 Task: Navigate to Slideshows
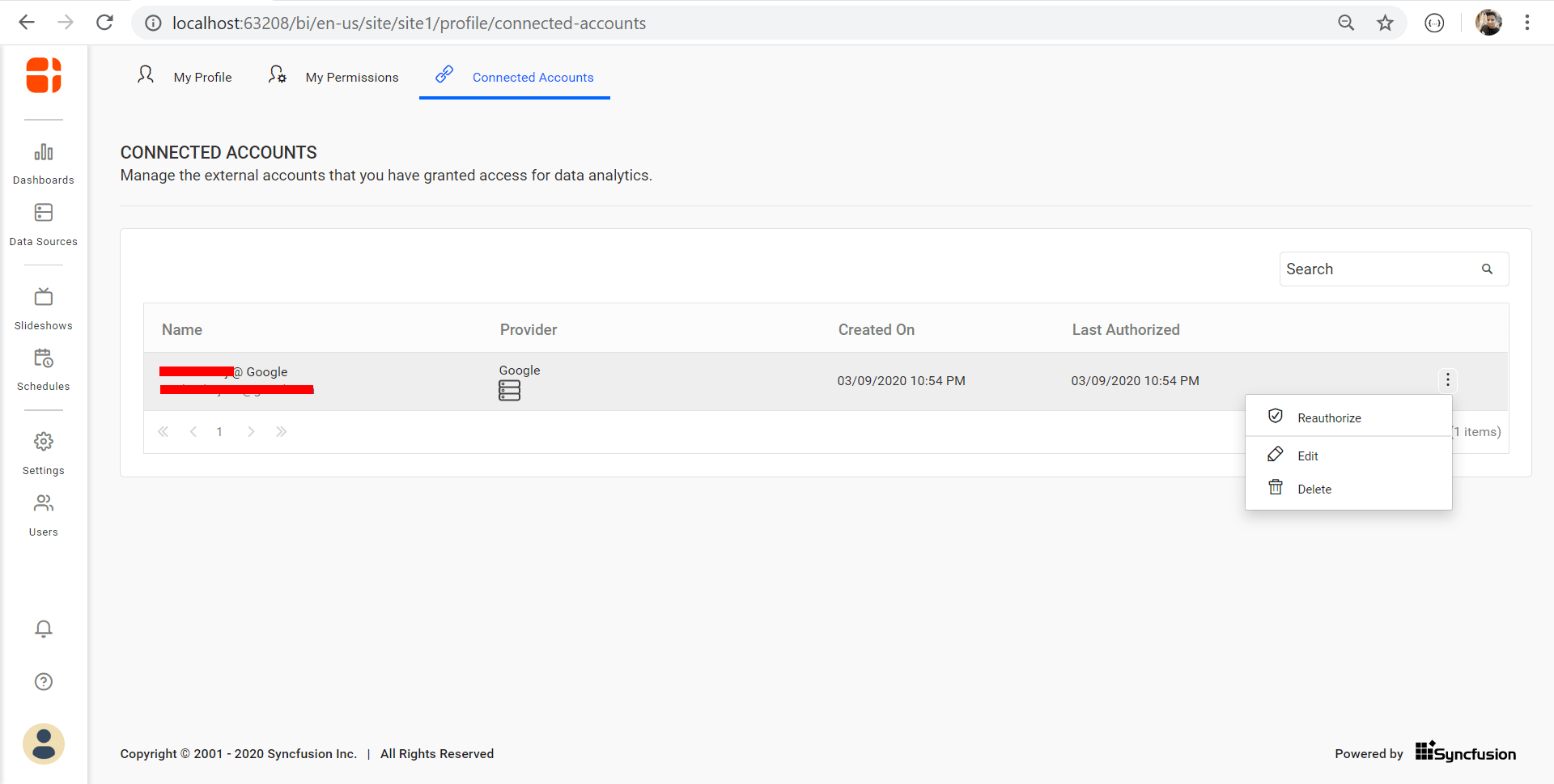pyautogui.click(x=43, y=306)
